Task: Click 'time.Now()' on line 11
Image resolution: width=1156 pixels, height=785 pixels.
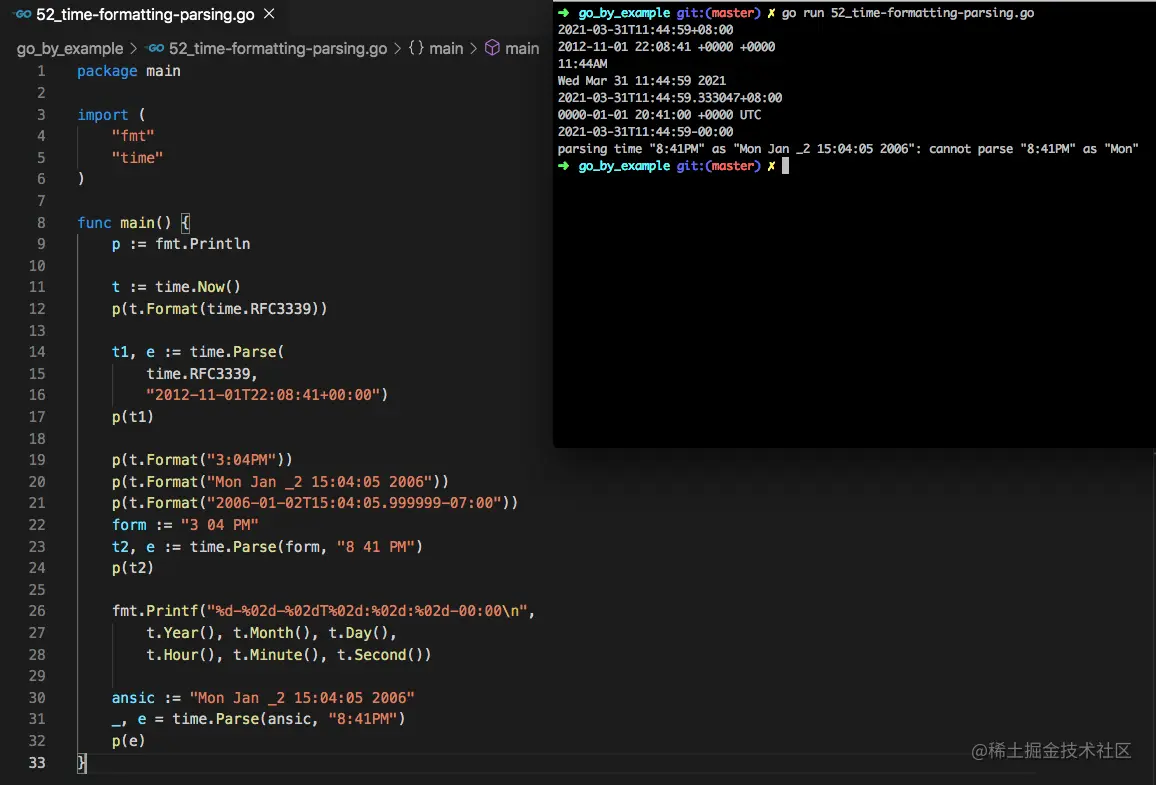Action: pyautogui.click(x=198, y=287)
